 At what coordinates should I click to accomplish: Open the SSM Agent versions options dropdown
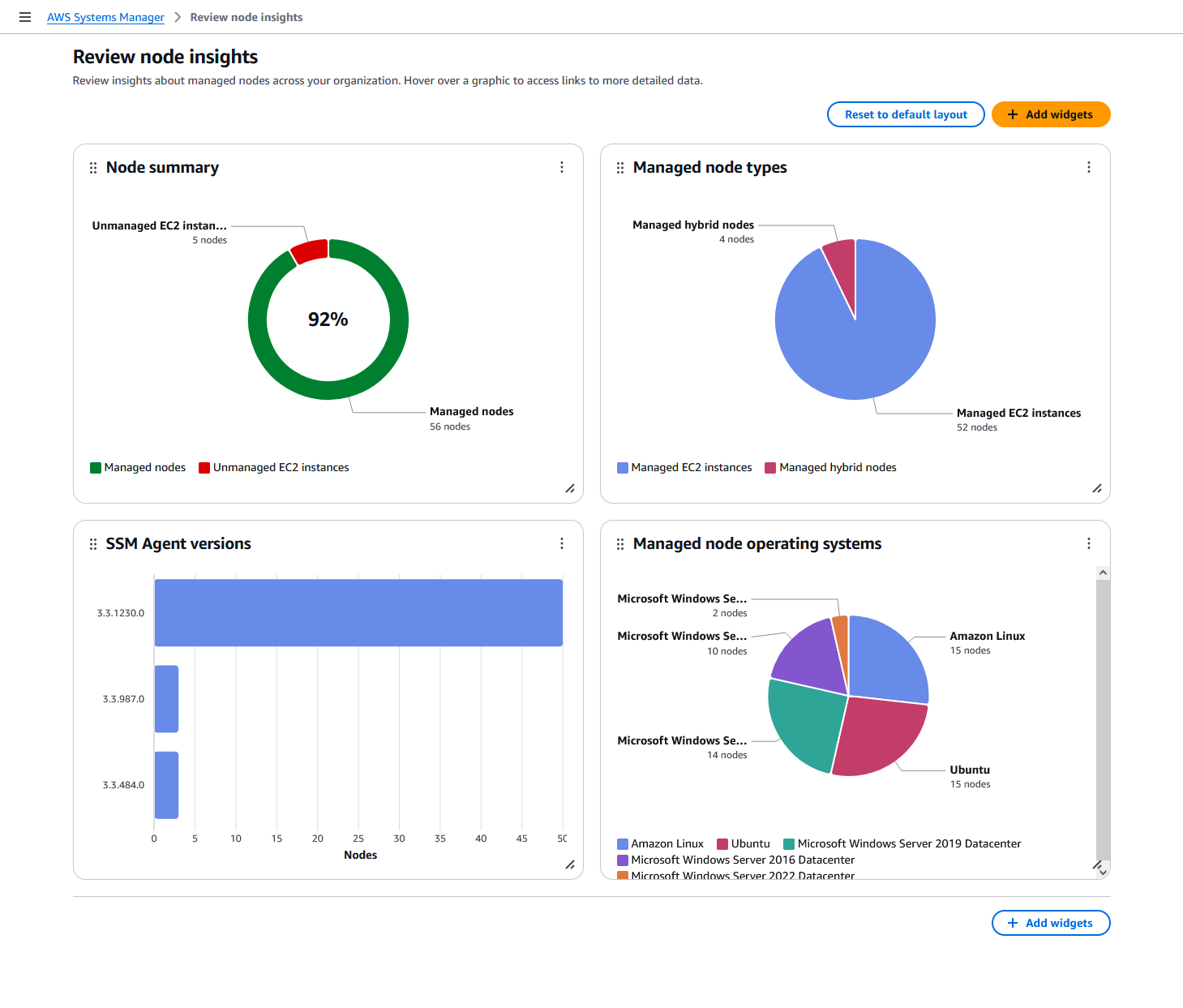click(x=562, y=543)
